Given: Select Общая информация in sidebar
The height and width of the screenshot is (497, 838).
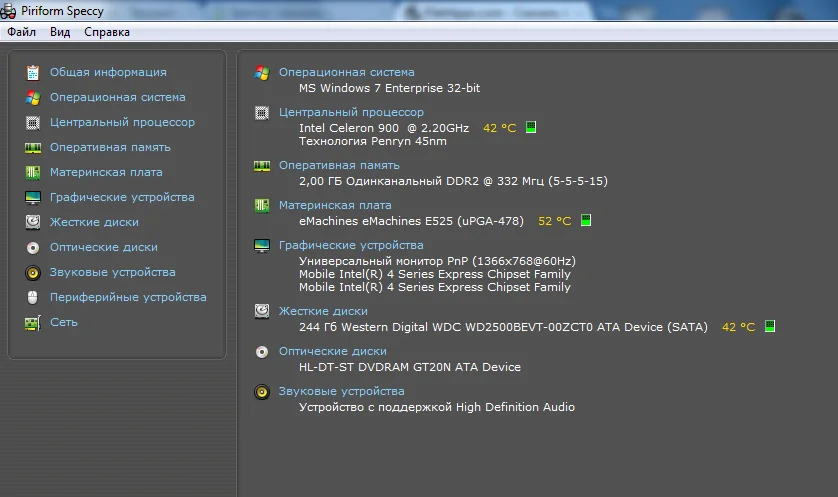Looking at the screenshot, I should 108,72.
